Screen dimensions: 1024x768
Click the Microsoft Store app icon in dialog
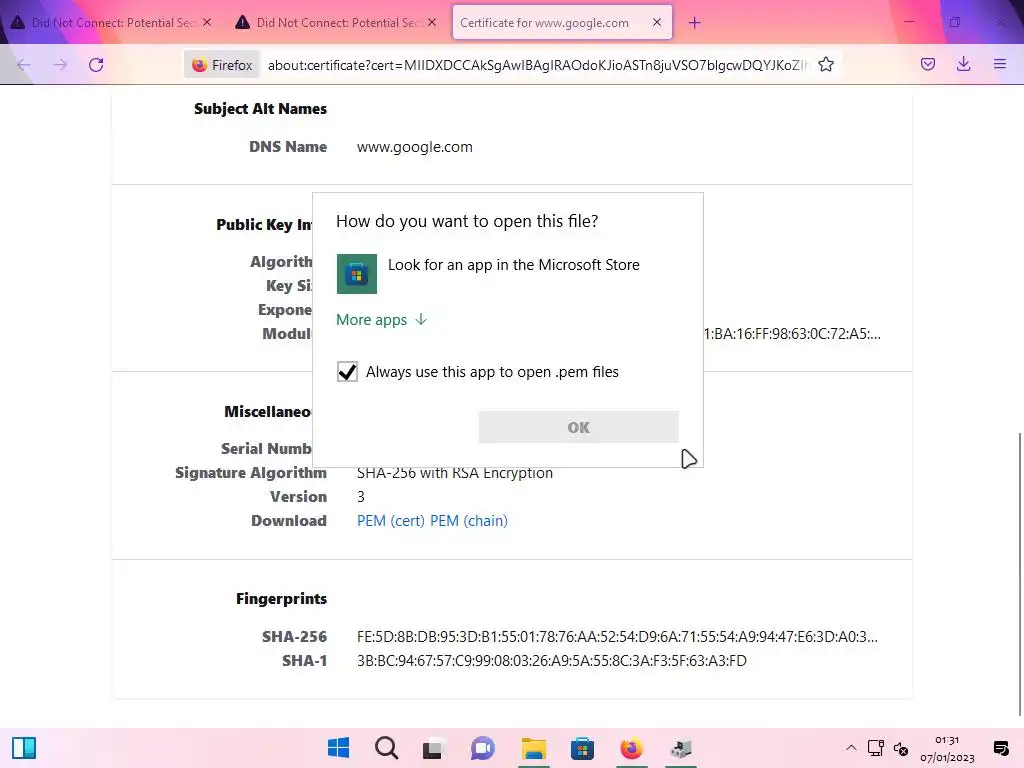pyautogui.click(x=357, y=274)
